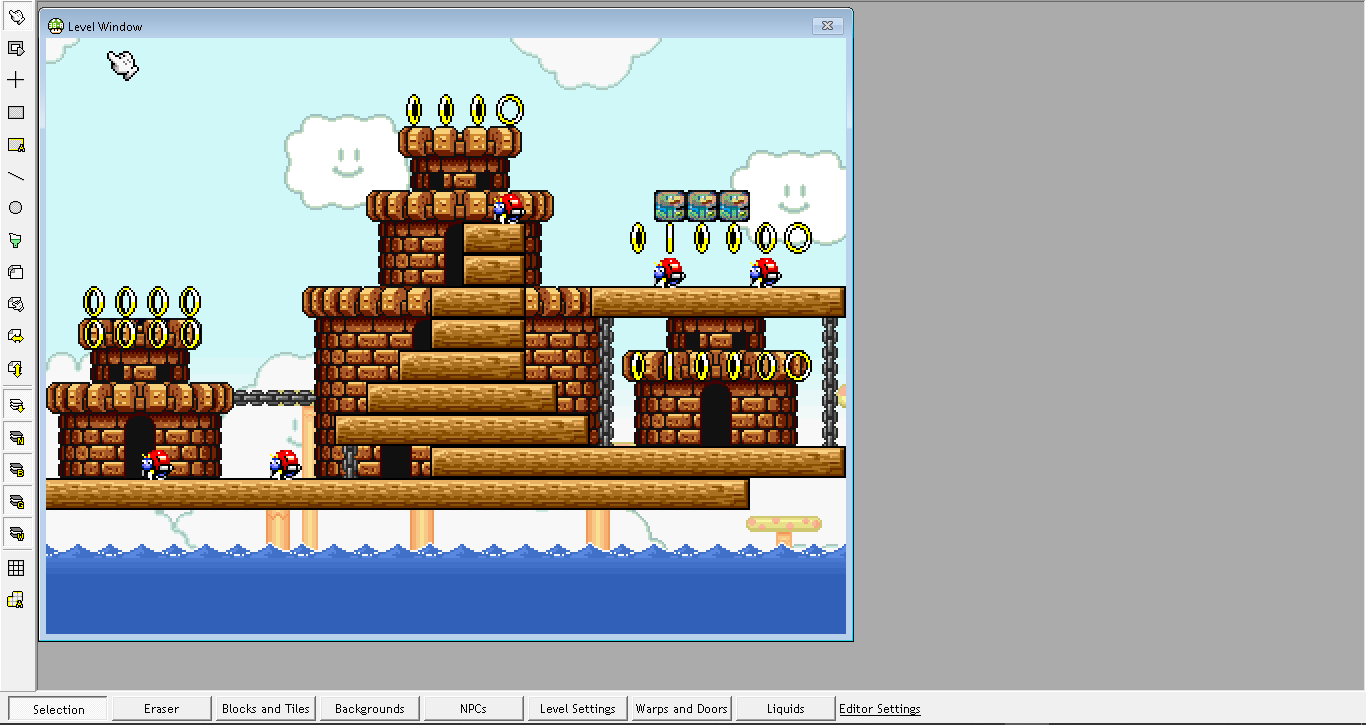
Task: Select the red beetle NPC in the central tower
Action: point(509,207)
